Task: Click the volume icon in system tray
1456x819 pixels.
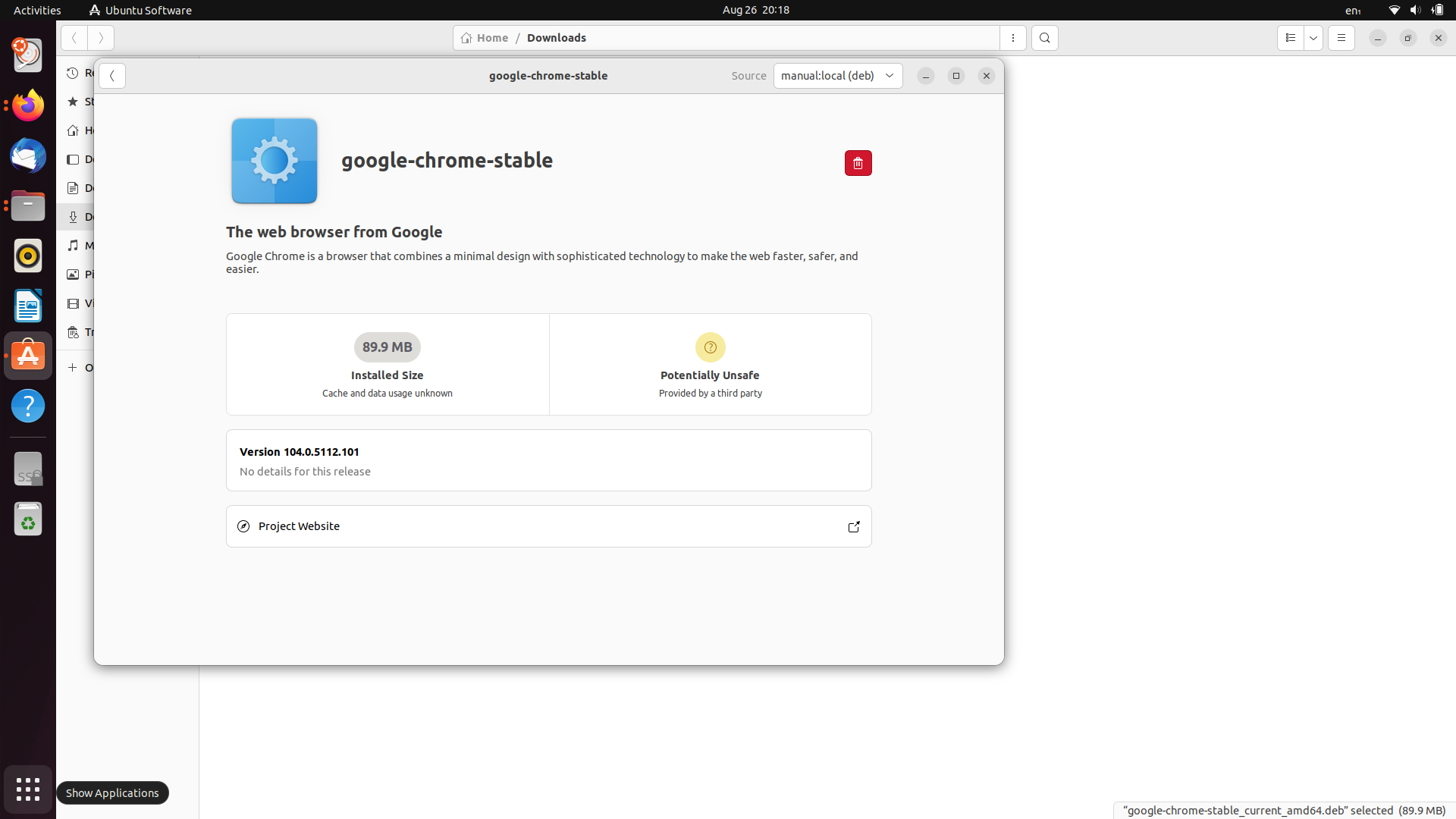Action: 1415,10
